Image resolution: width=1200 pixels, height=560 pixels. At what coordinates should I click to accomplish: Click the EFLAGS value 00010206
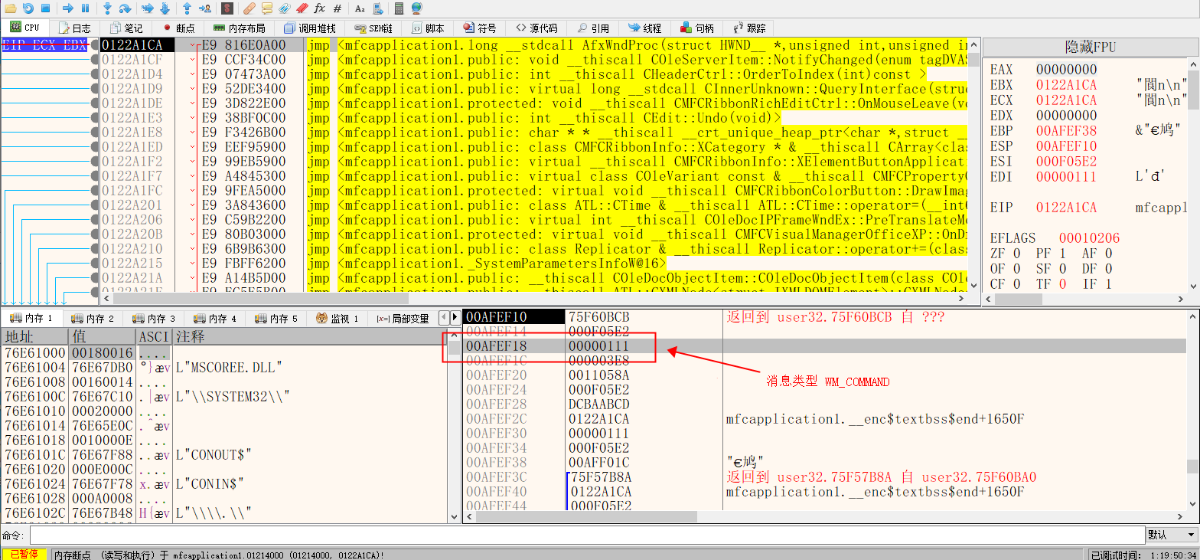coord(1090,238)
